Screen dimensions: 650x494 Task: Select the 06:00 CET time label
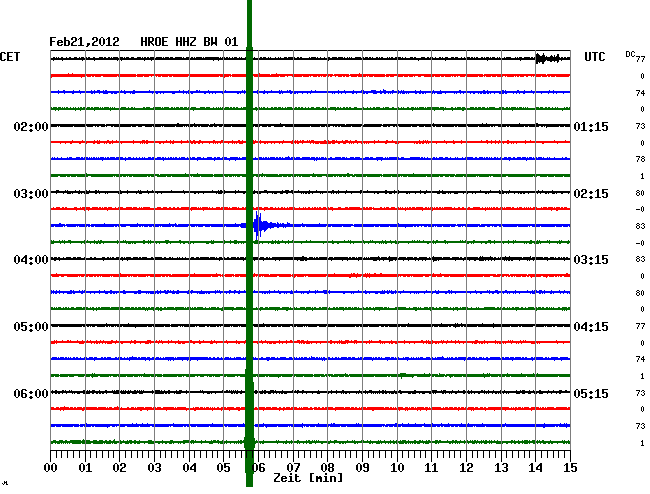(x=31, y=393)
